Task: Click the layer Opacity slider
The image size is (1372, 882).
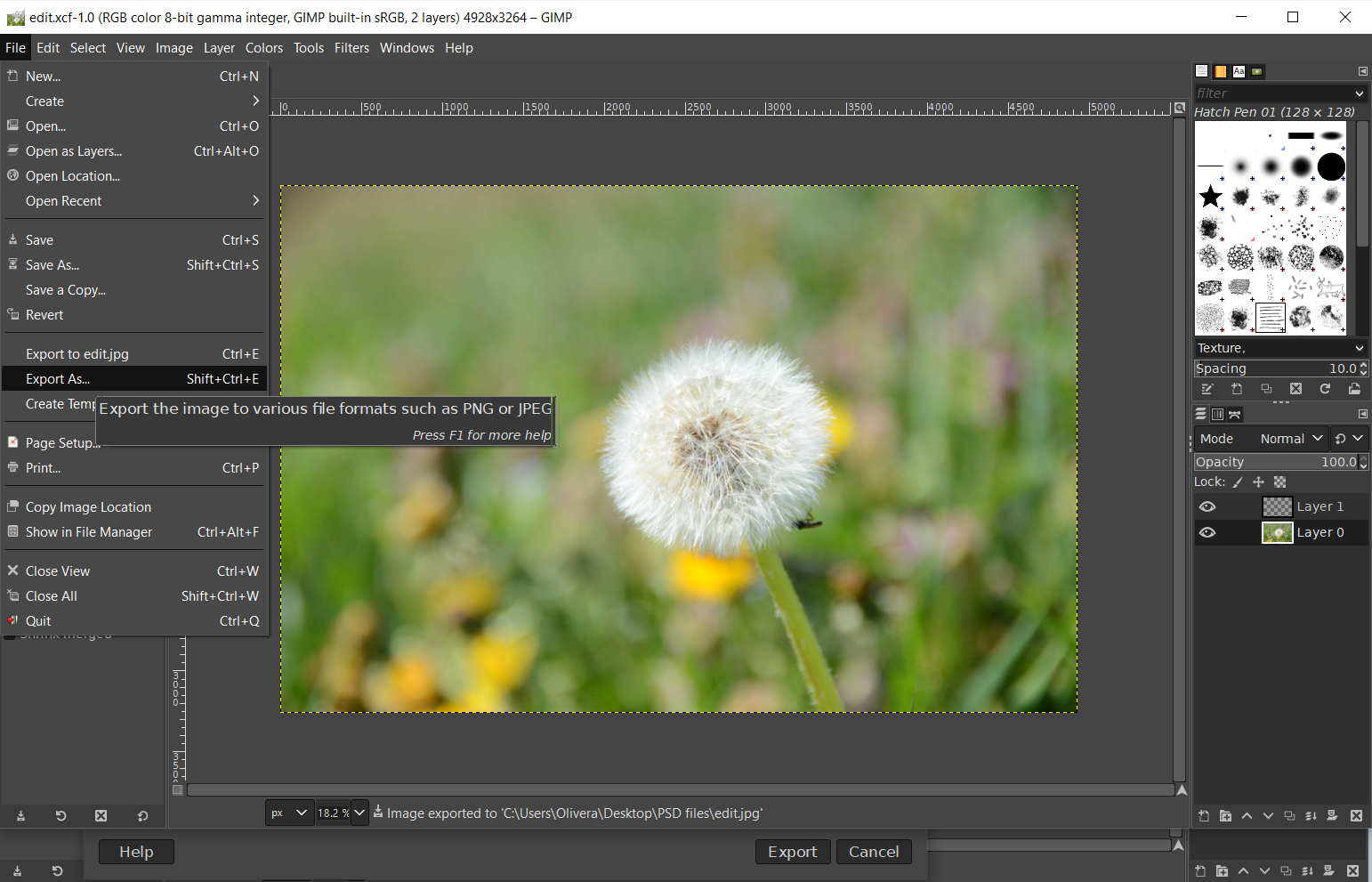Action: click(x=1274, y=462)
